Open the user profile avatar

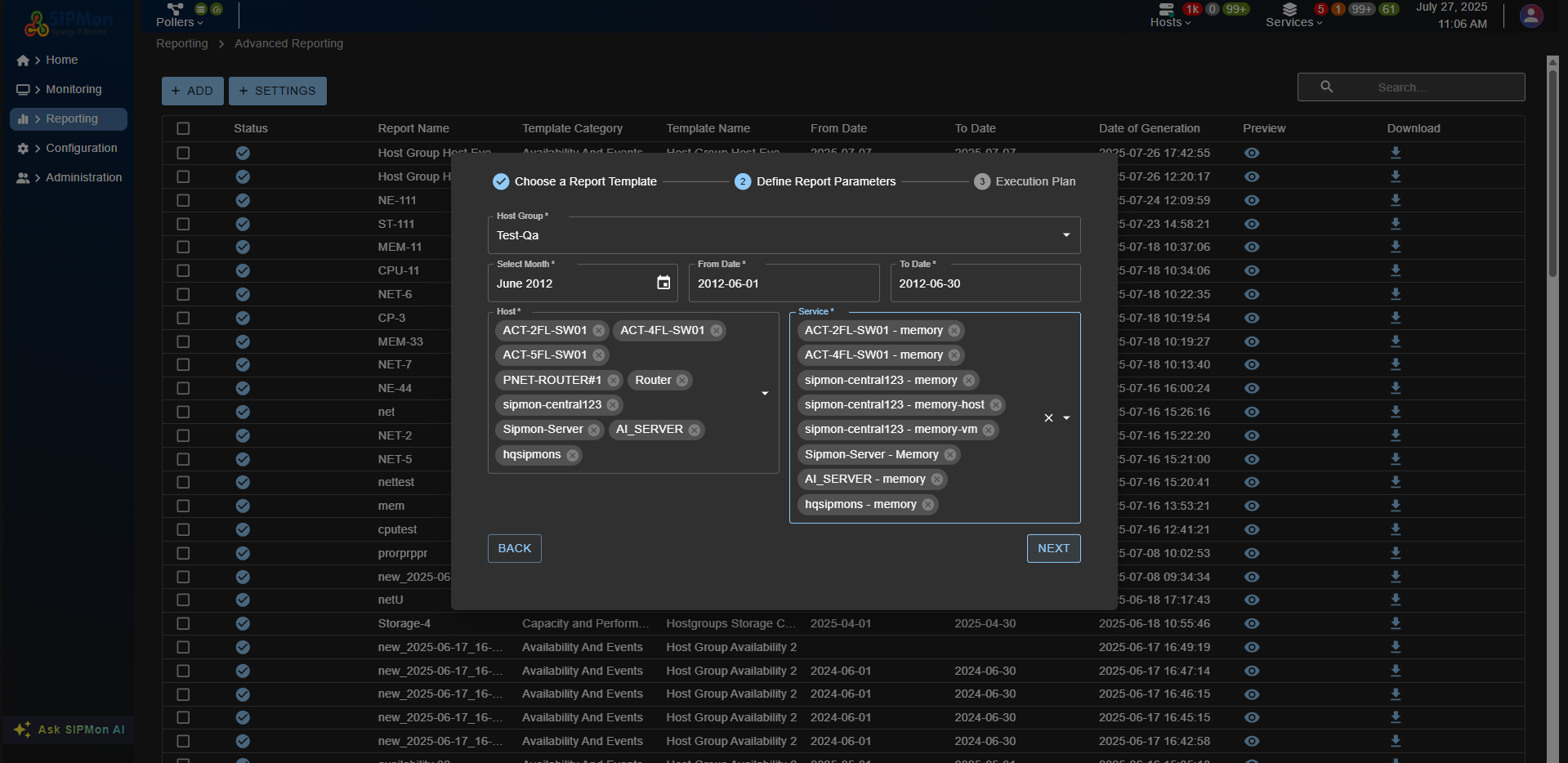[1530, 16]
